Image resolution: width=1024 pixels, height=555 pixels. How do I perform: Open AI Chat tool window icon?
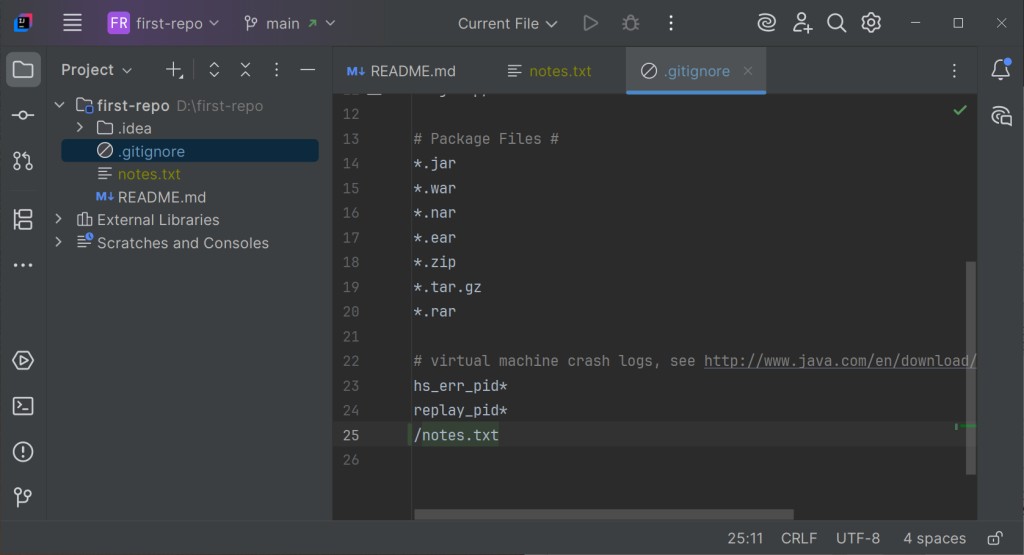1000,116
